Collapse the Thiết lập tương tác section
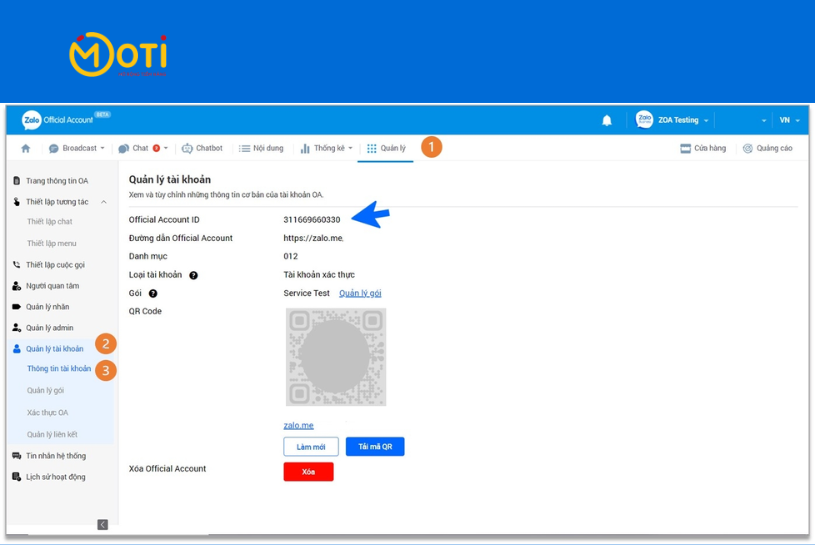 [103, 202]
